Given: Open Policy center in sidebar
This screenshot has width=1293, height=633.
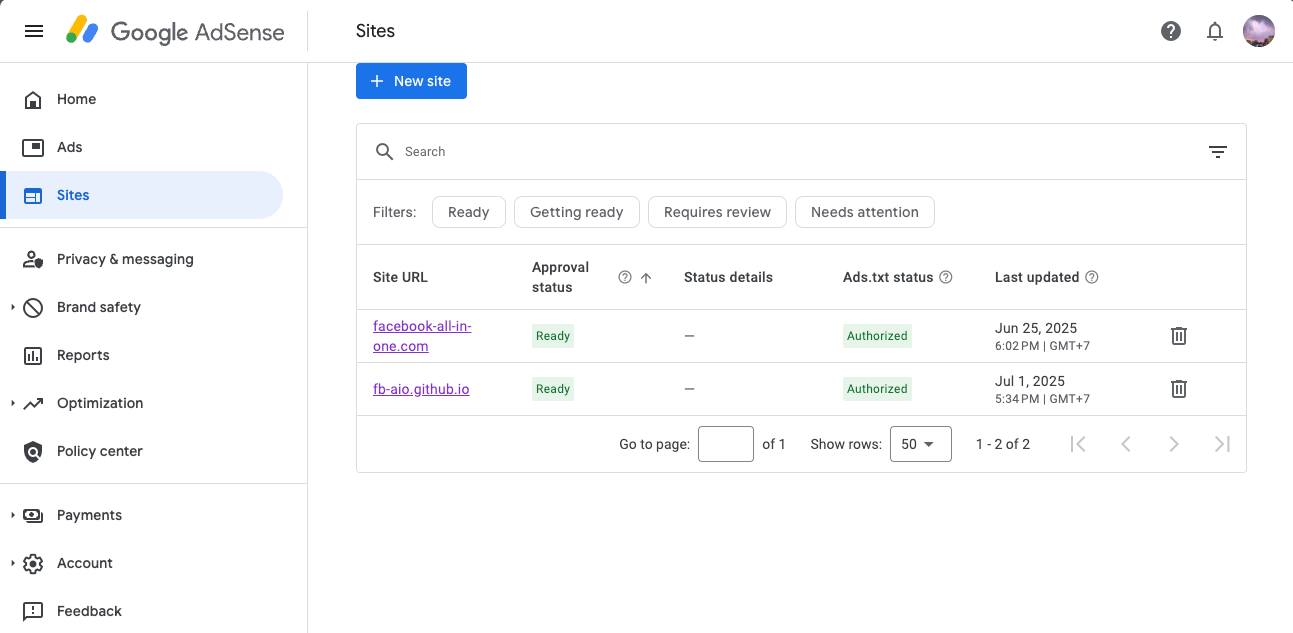Looking at the screenshot, I should click(142, 451).
